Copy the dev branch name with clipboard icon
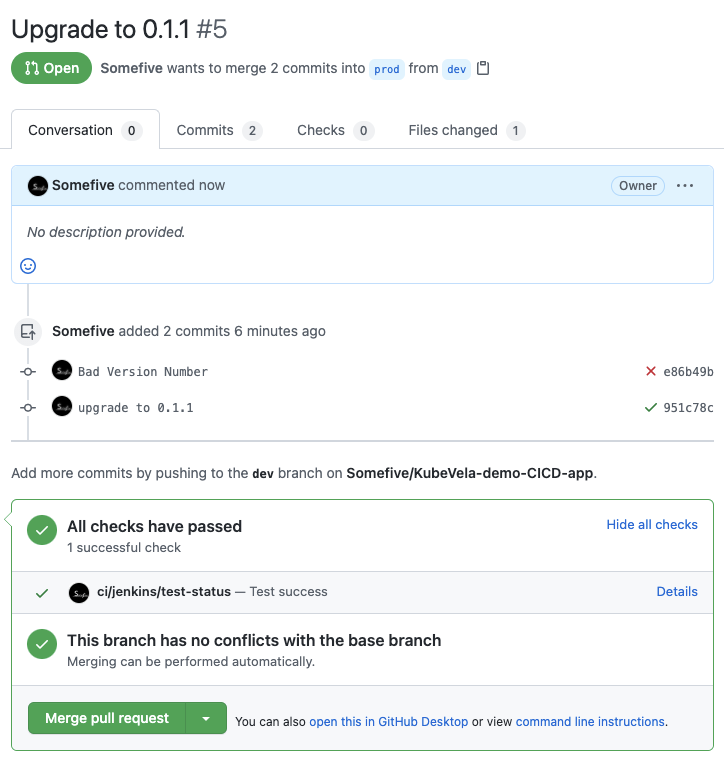The image size is (724, 758). 483,68
